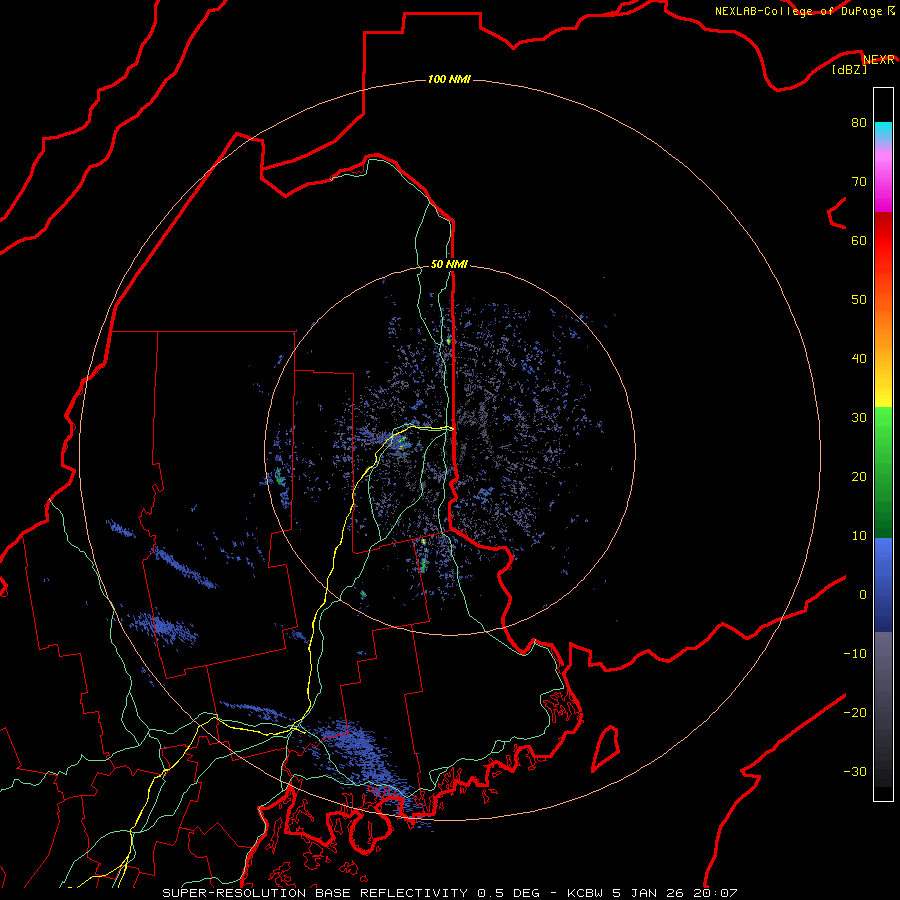This screenshot has width=900, height=900.
Task: Click the NEXR label above the color scale
Action: [x=879, y=60]
